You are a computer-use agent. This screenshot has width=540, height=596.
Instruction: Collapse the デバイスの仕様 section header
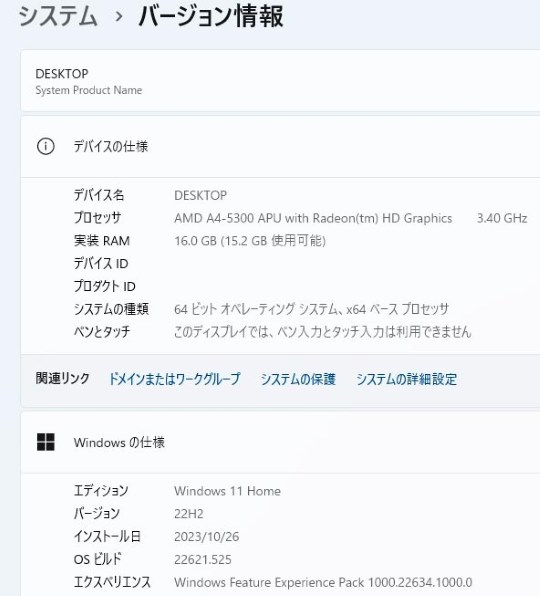click(280, 147)
